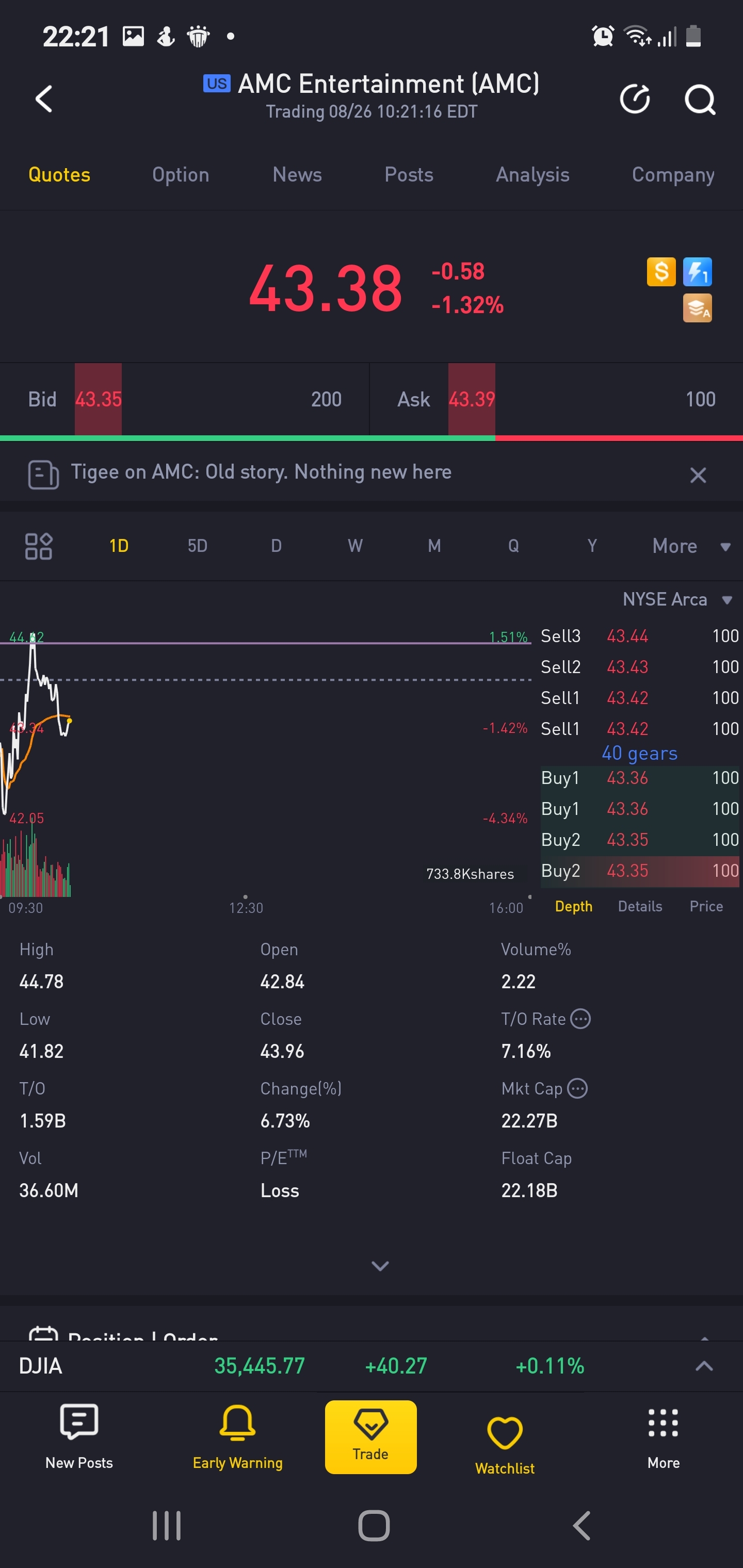Select the Depth order book tab
Screen dimensions: 743x1568
pos(574,906)
